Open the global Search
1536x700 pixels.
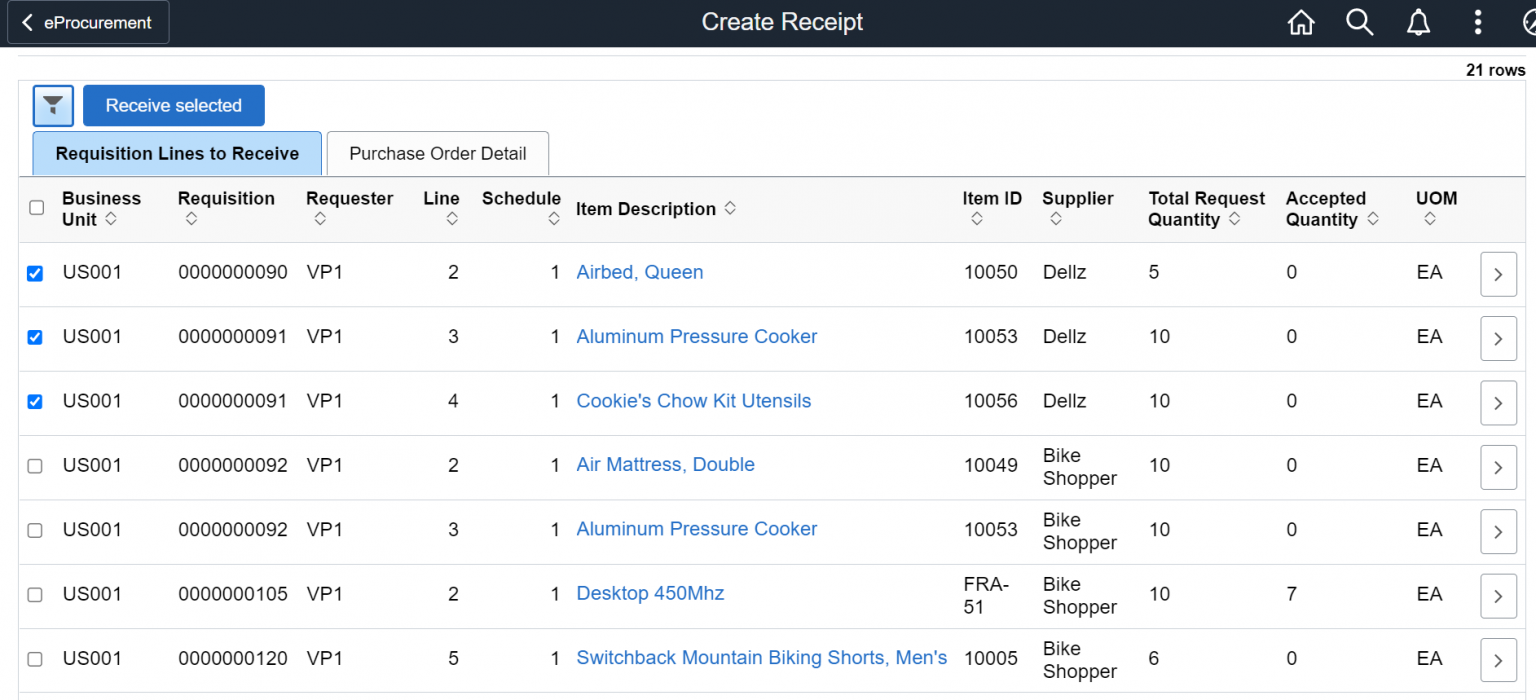click(1359, 21)
